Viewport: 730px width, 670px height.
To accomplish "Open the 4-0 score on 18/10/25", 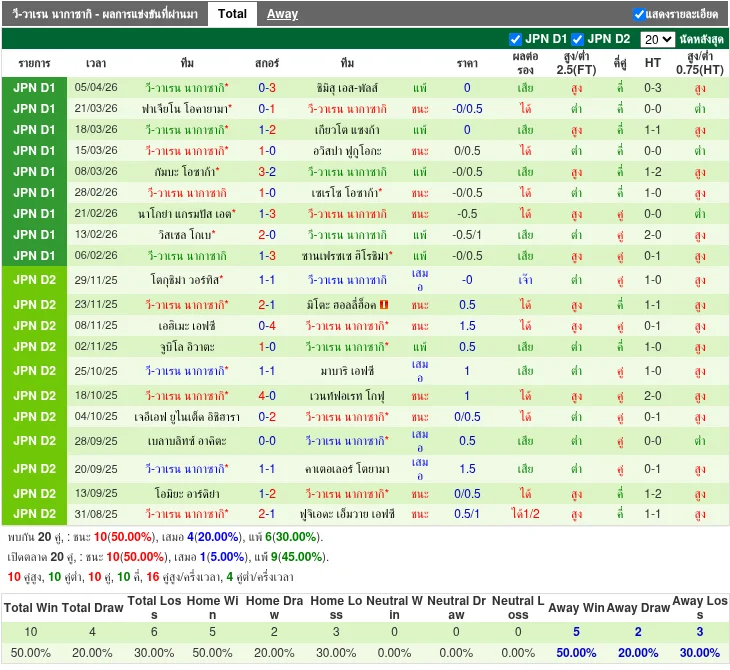I will 267,395.
